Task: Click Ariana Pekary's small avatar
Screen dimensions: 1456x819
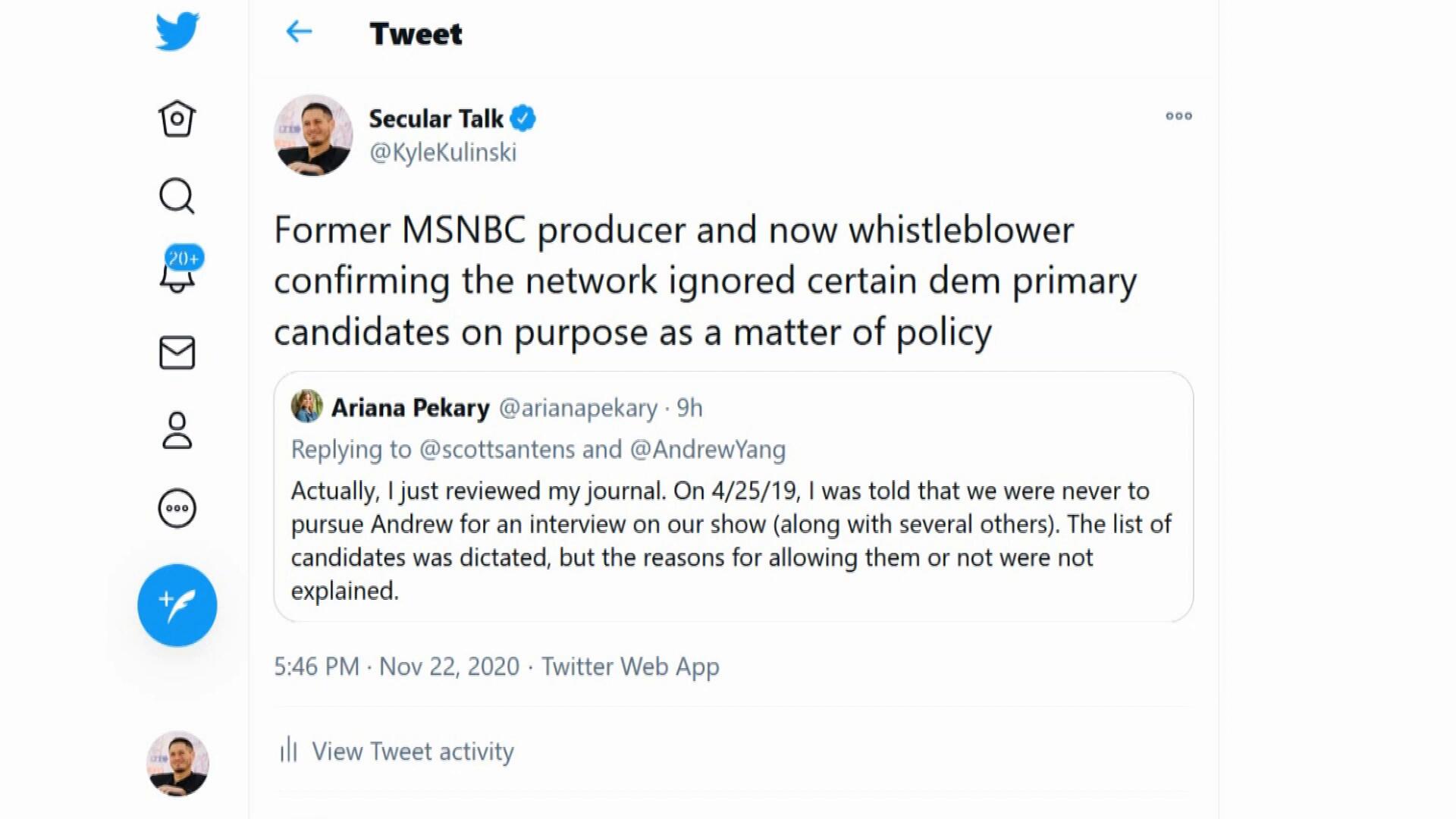Action: click(306, 406)
